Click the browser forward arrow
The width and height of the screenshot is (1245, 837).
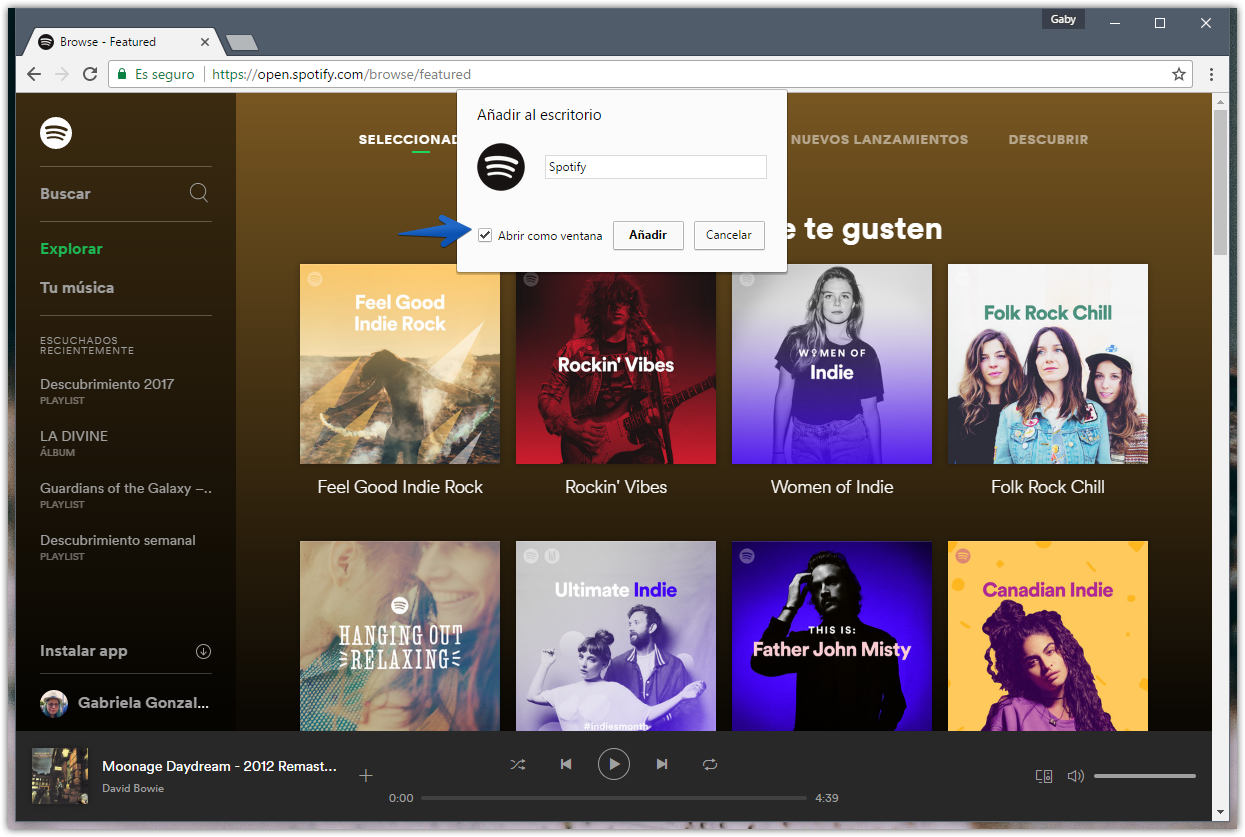62,74
